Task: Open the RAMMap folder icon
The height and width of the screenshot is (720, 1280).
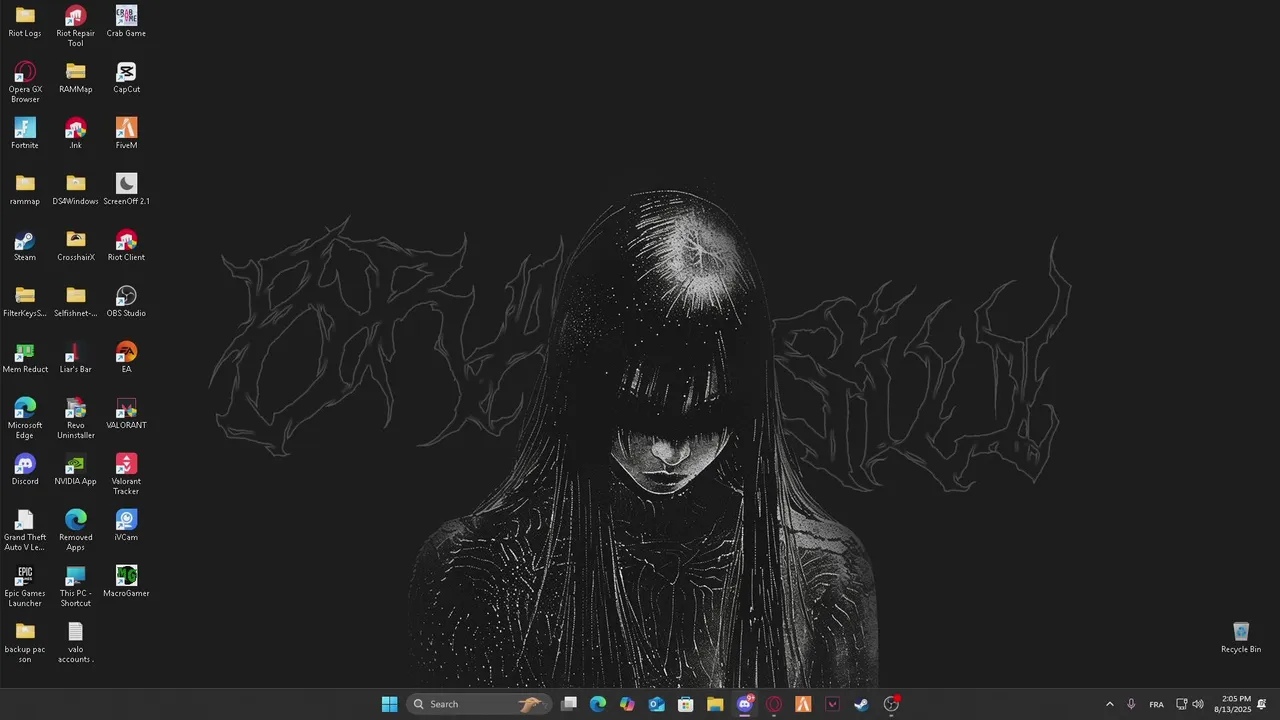Action: pyautogui.click(x=76, y=78)
